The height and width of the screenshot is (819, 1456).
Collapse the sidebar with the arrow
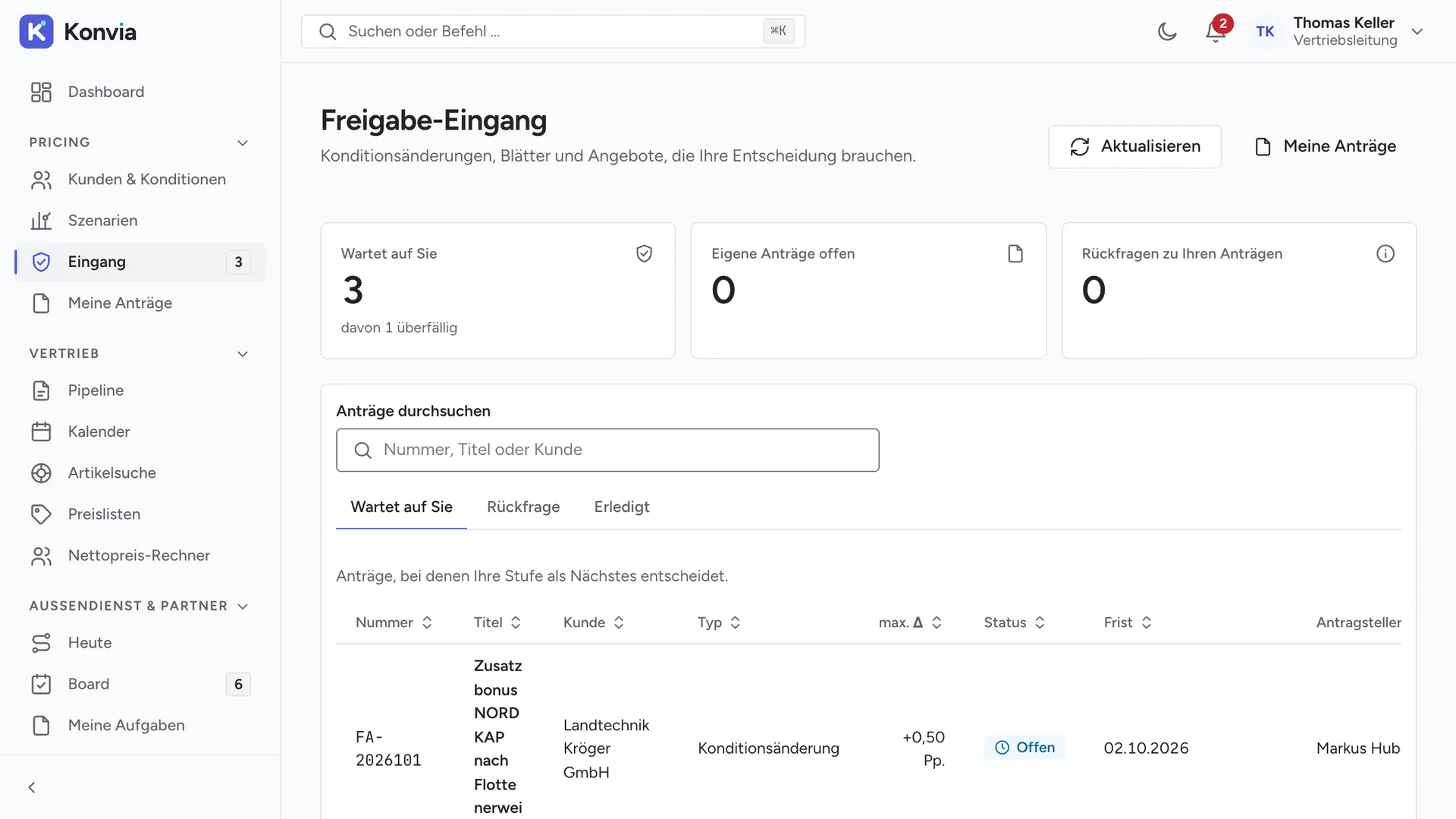click(32, 787)
